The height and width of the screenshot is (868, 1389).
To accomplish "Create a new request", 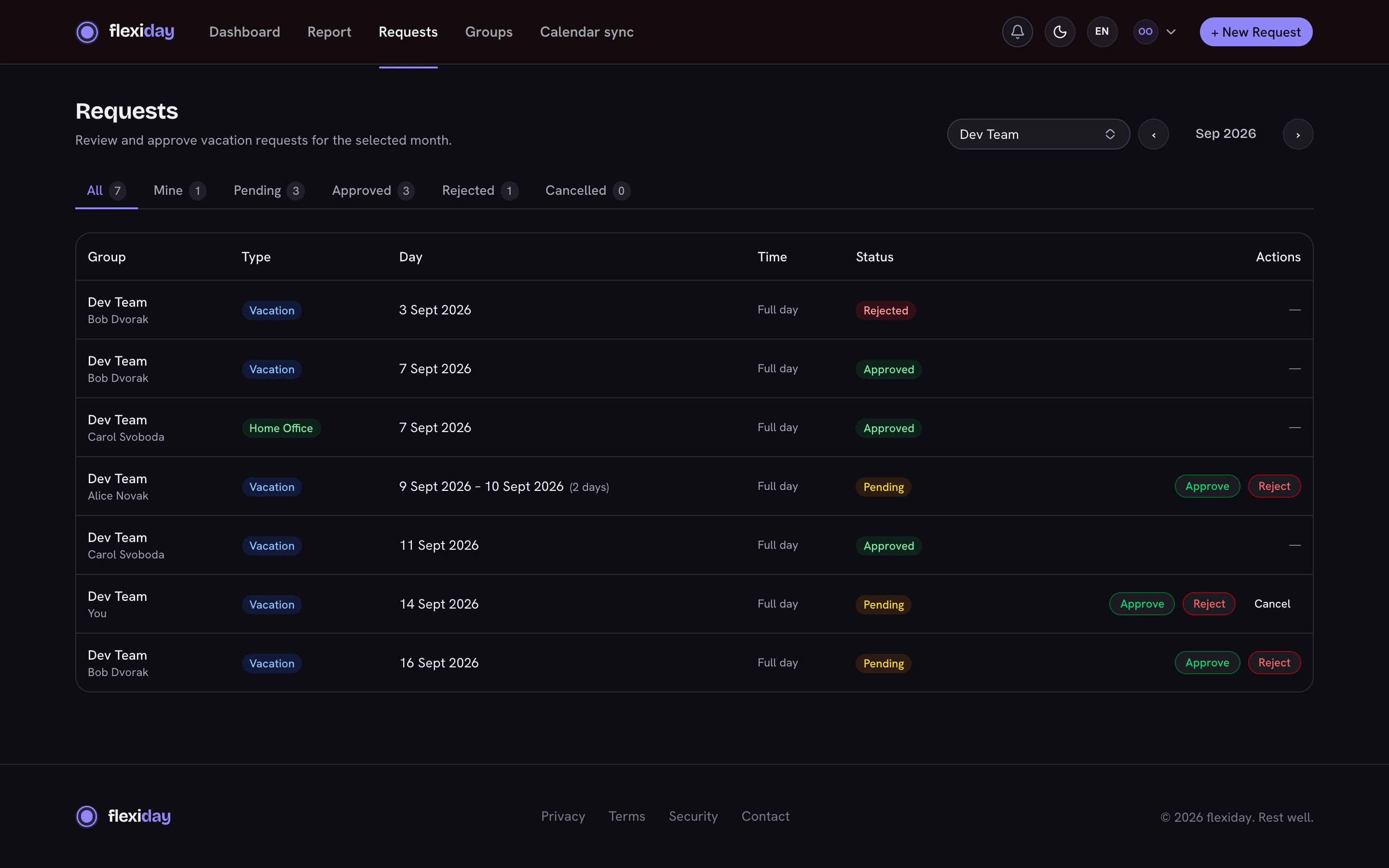I will [x=1256, y=31].
